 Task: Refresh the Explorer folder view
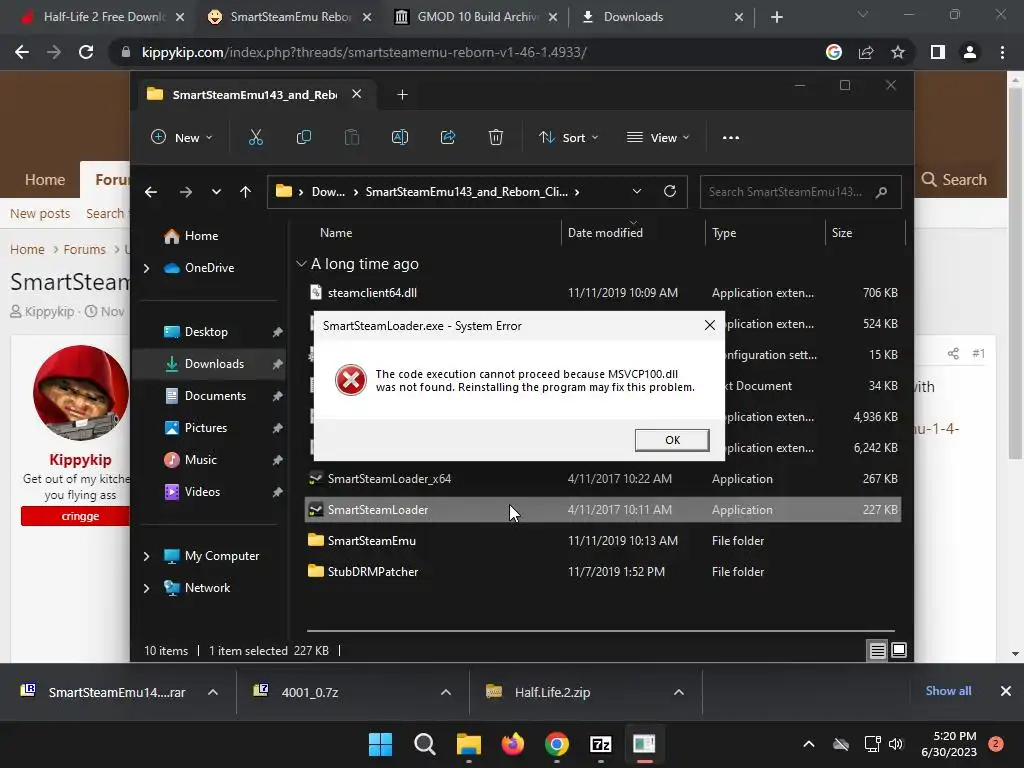tap(669, 191)
